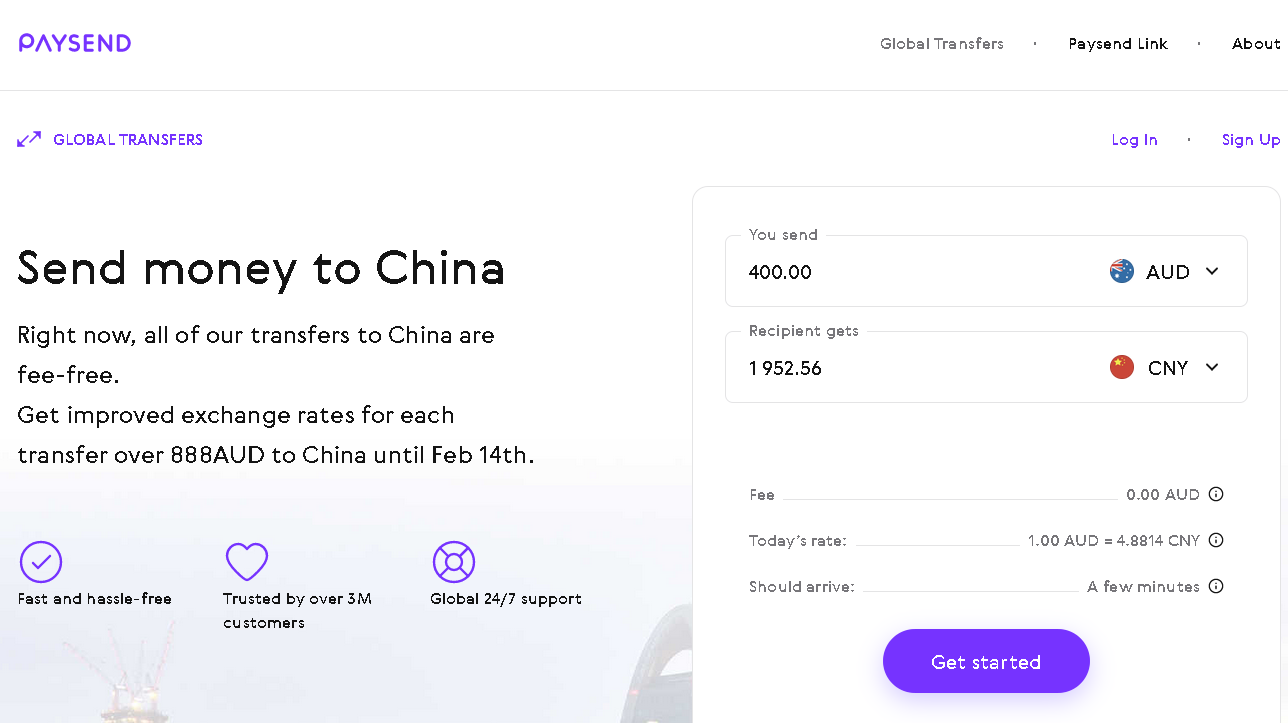The height and width of the screenshot is (723, 1288).
Task: Click the Today's rate info icon
Action: pos(1216,540)
